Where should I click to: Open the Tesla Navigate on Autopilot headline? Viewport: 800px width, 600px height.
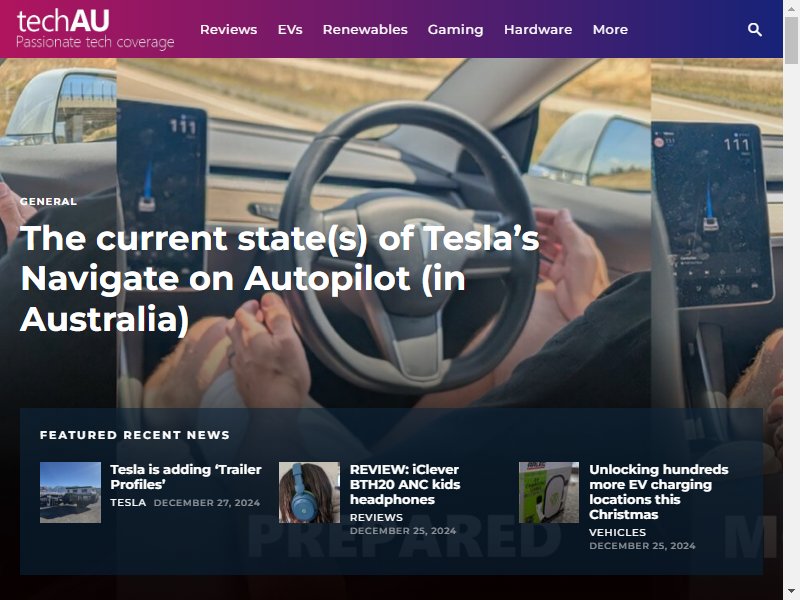(279, 279)
